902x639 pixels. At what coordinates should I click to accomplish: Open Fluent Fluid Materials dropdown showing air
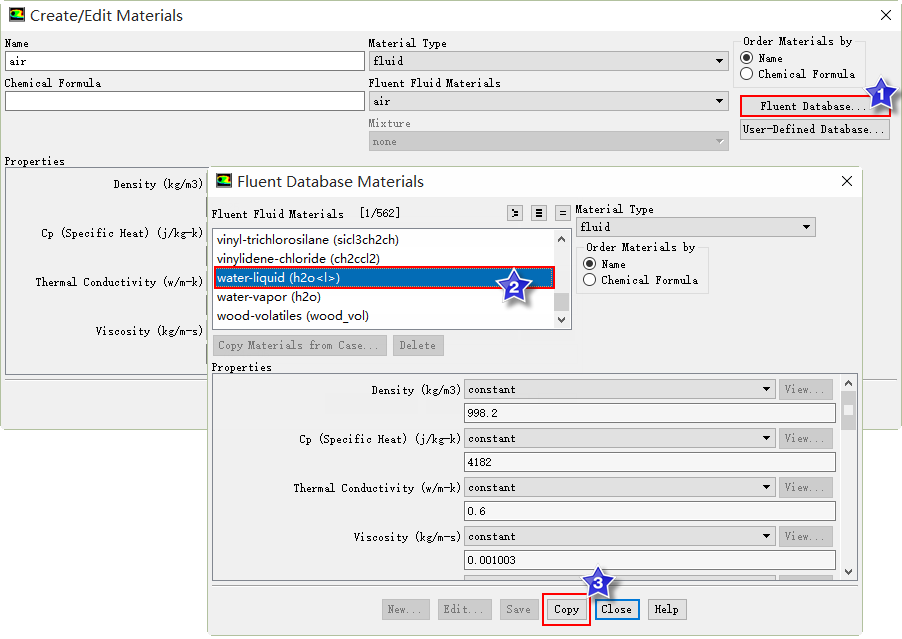click(548, 101)
